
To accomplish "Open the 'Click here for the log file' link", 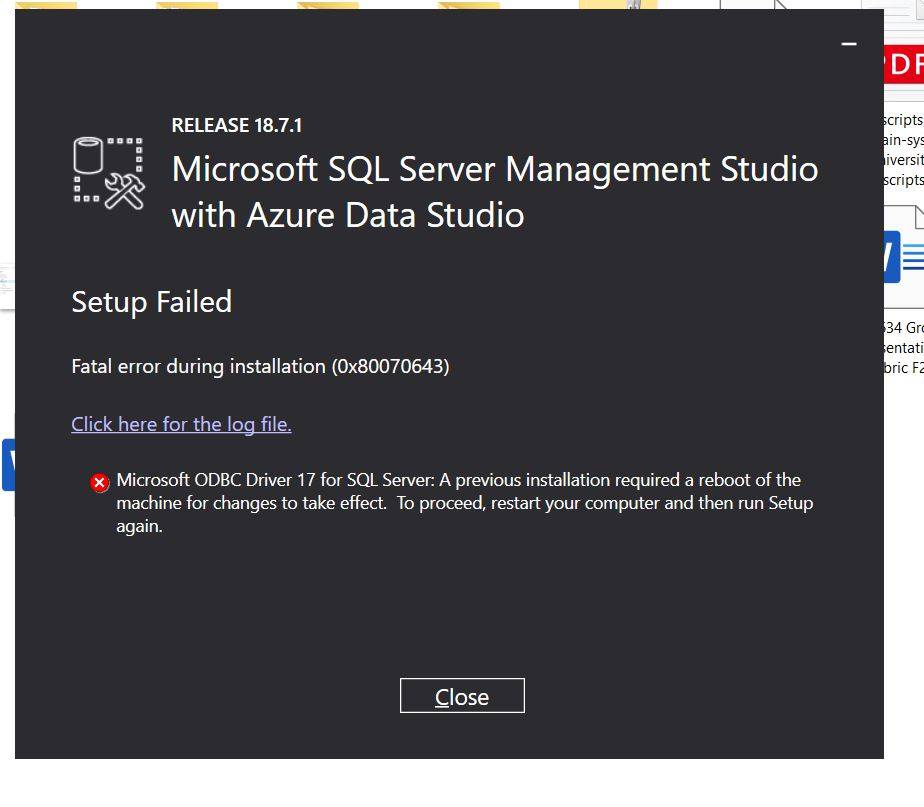I will pyautogui.click(x=181, y=424).
